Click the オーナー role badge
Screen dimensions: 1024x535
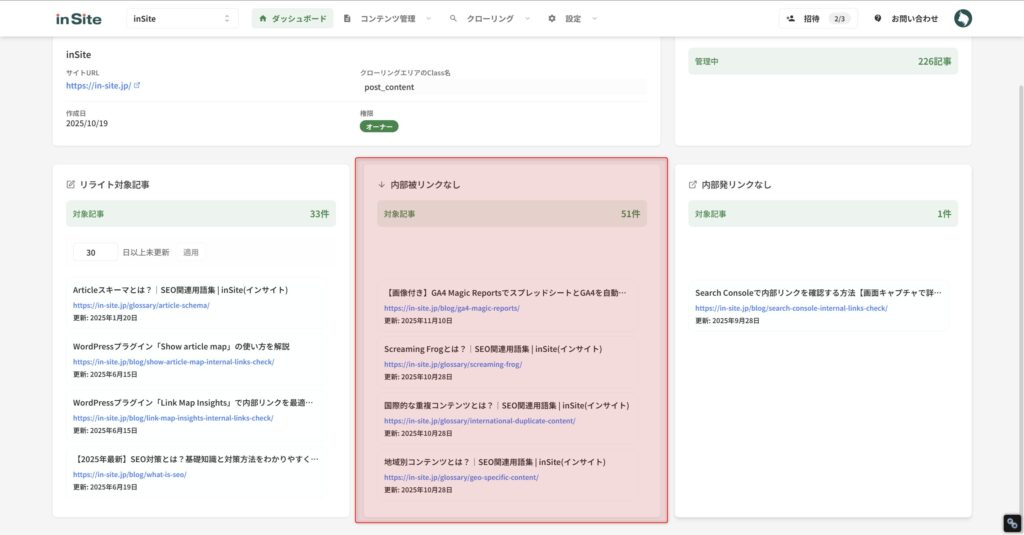coord(379,126)
